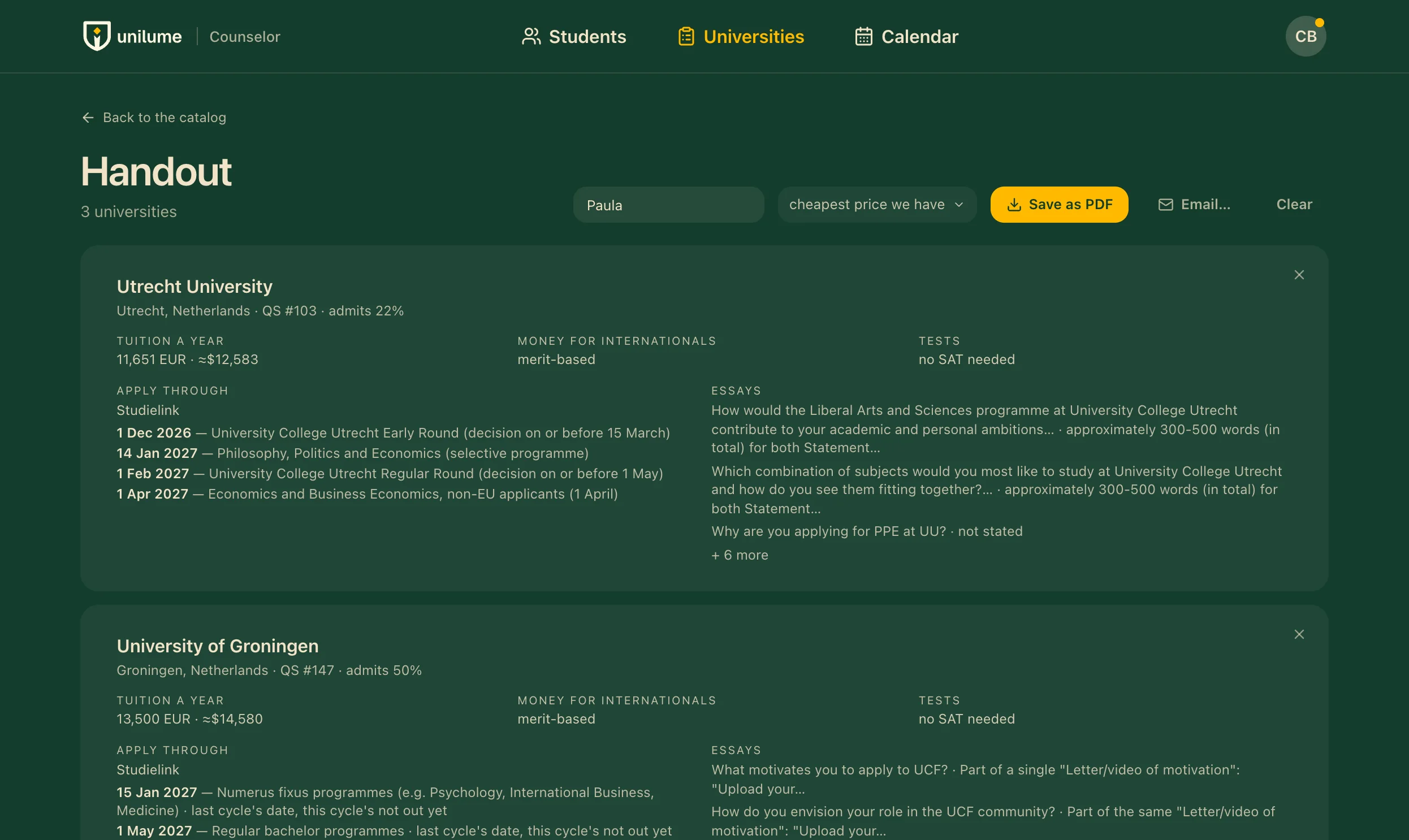This screenshot has width=1409, height=840.
Task: Click the unilume shield logo
Action: [97, 36]
